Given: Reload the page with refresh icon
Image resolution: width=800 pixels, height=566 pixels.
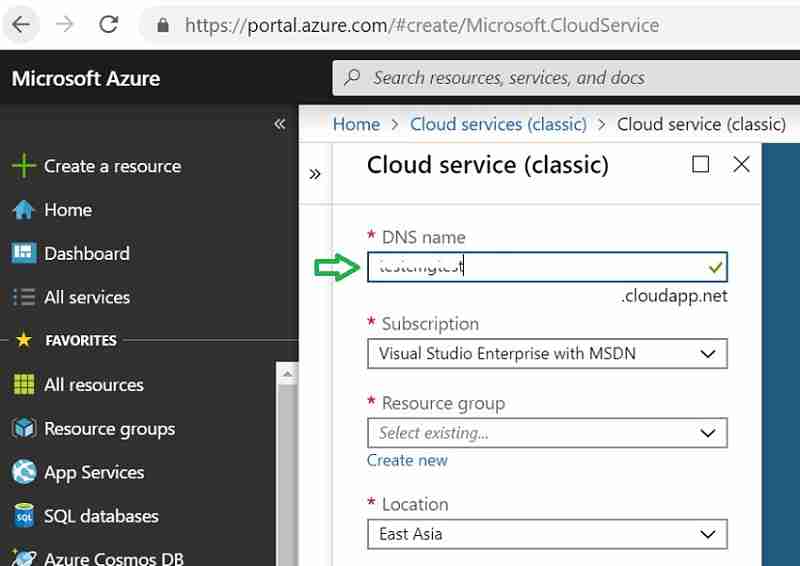Looking at the screenshot, I should click(108, 24).
